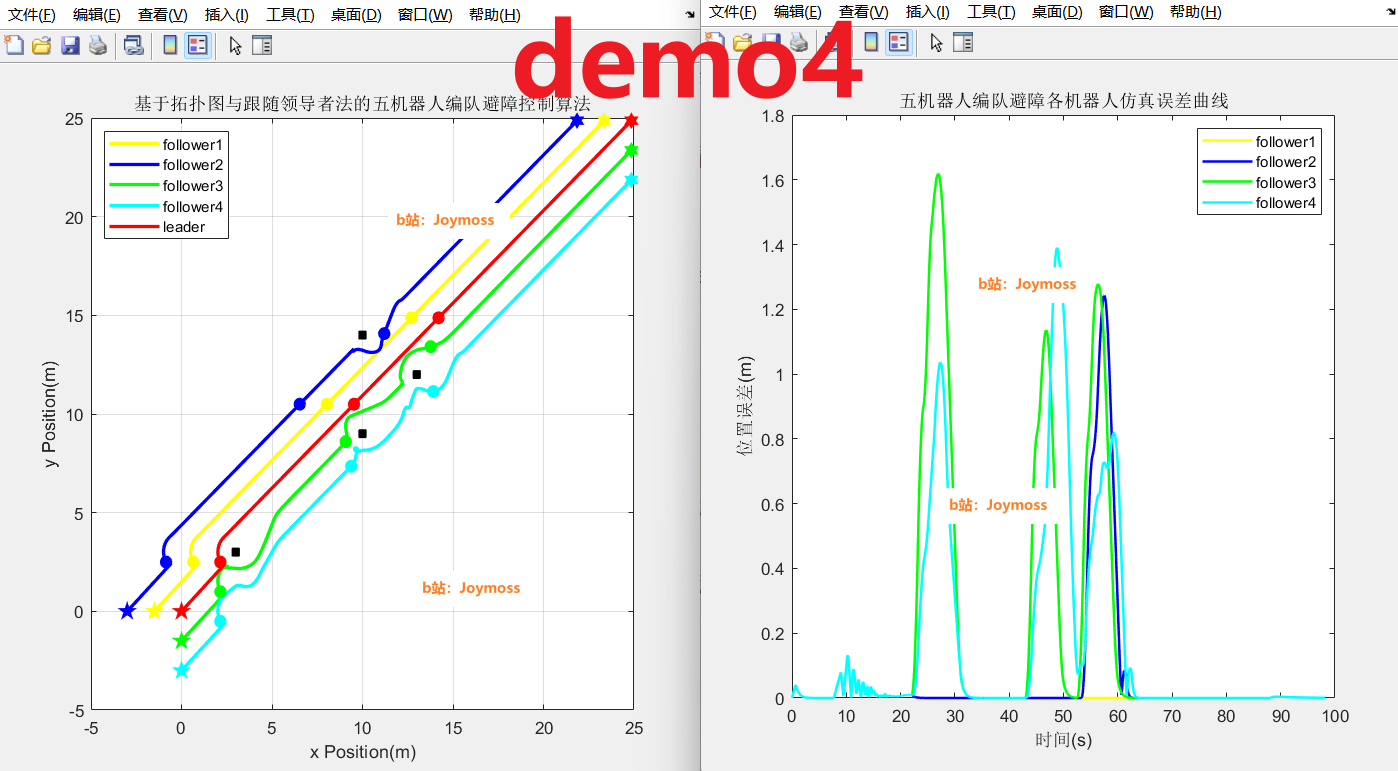The width and height of the screenshot is (1398, 771).
Task: Click the right plot title 五机器人编队避障各机器人仿真误差曲线
Action: click(1064, 100)
